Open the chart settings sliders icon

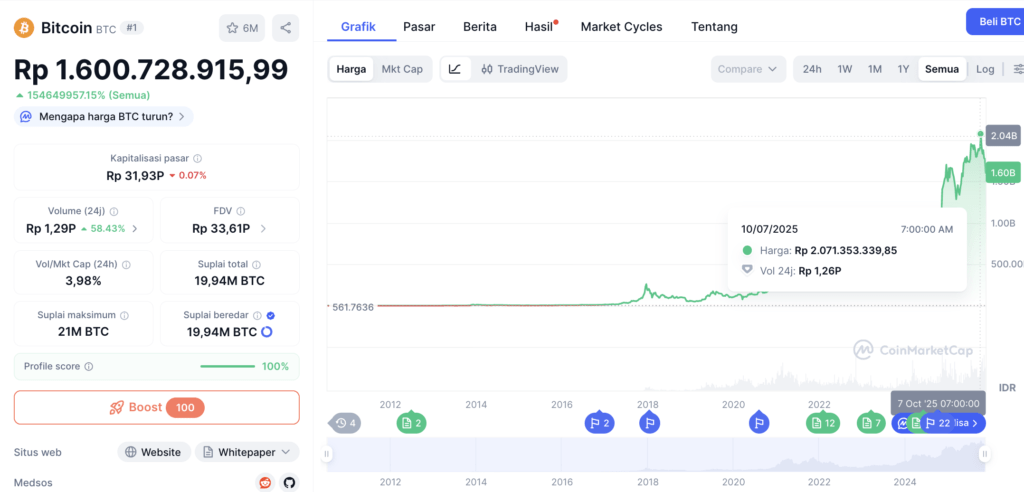[x=1017, y=69]
